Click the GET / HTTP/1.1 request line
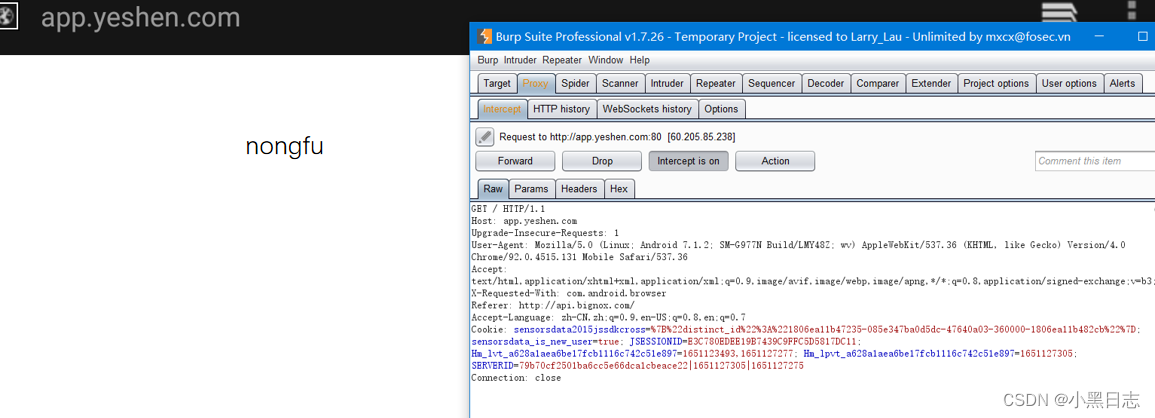Image resolution: width=1155 pixels, height=418 pixels. [508, 209]
